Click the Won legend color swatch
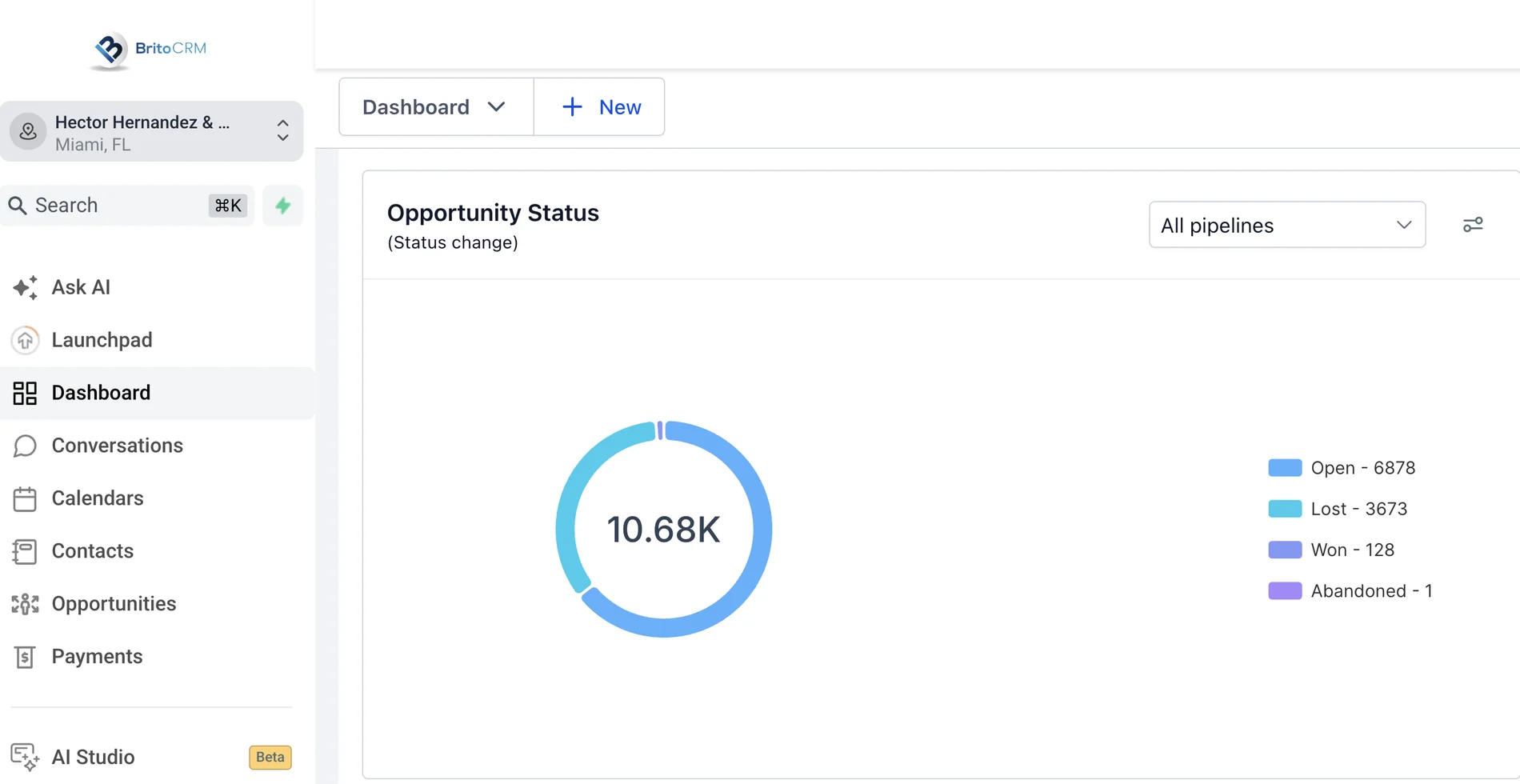The width and height of the screenshot is (1520, 784). [x=1285, y=550]
